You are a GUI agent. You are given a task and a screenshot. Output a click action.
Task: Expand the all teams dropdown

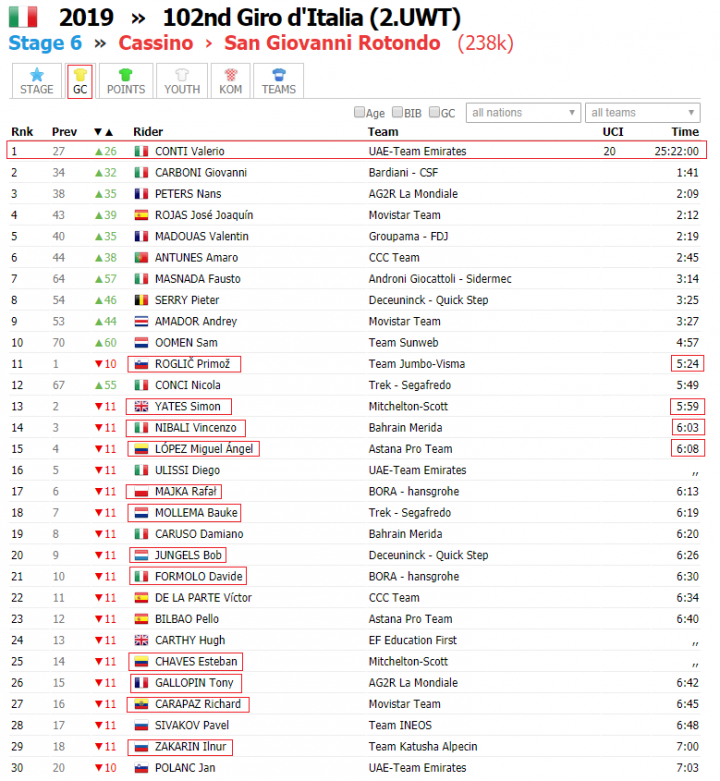[643, 113]
